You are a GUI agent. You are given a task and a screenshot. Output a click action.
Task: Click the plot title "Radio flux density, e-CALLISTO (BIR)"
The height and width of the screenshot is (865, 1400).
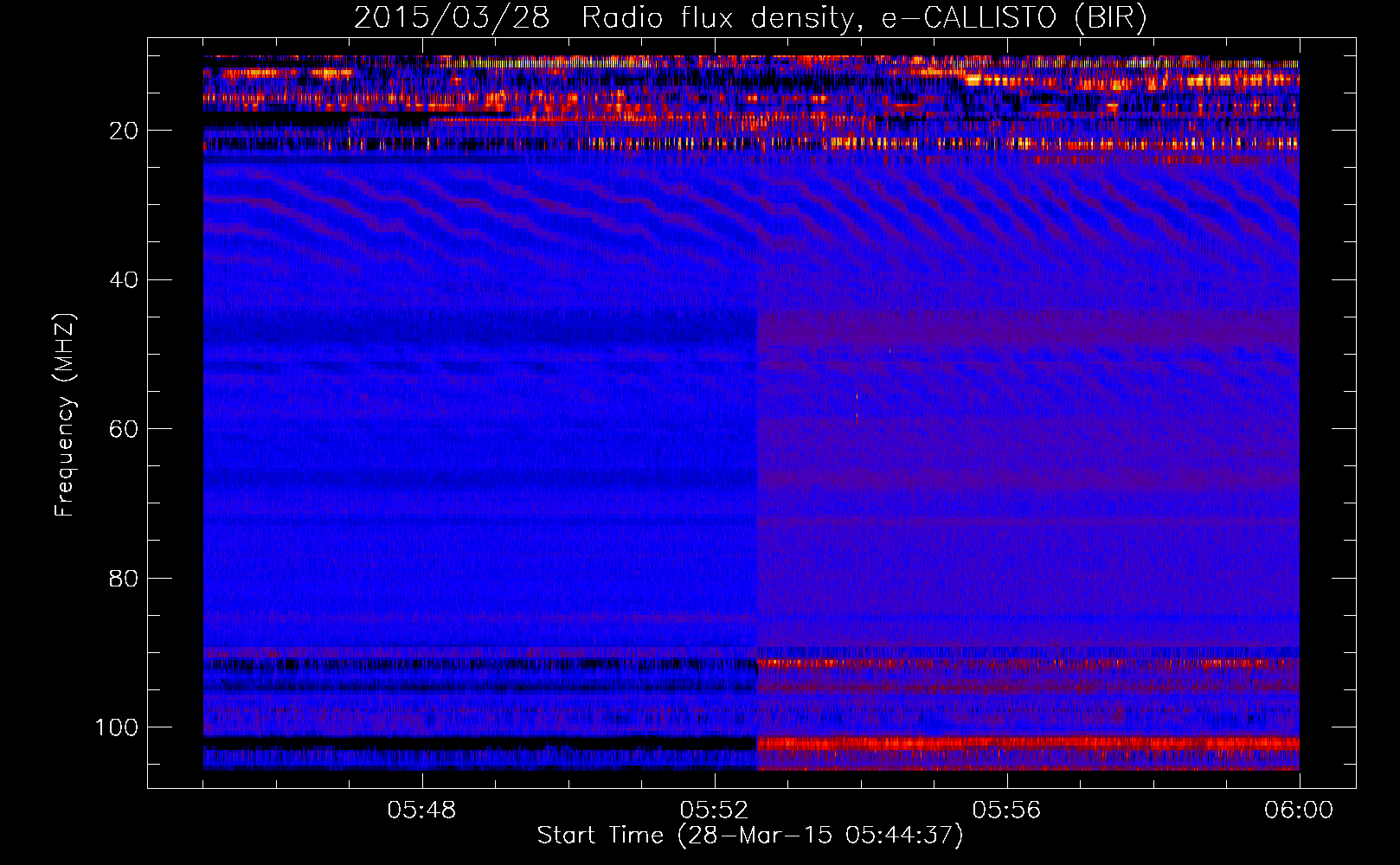pyautogui.click(x=864, y=18)
